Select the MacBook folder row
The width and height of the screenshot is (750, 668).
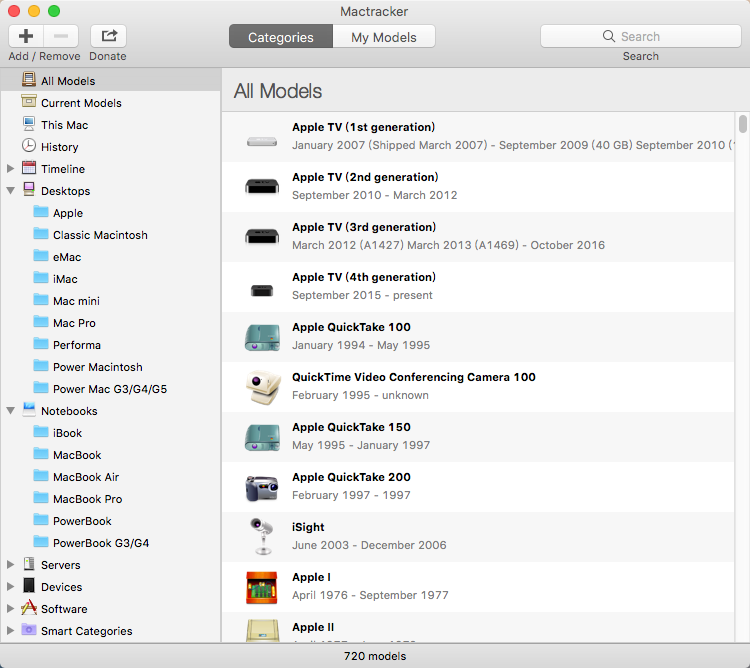(x=111, y=455)
